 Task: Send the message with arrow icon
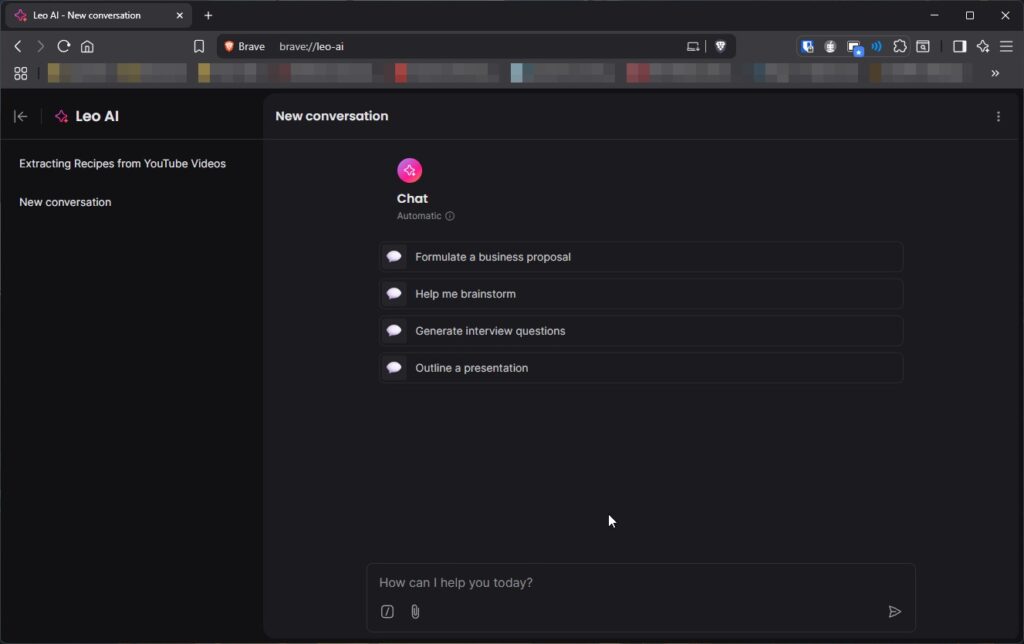pos(895,611)
